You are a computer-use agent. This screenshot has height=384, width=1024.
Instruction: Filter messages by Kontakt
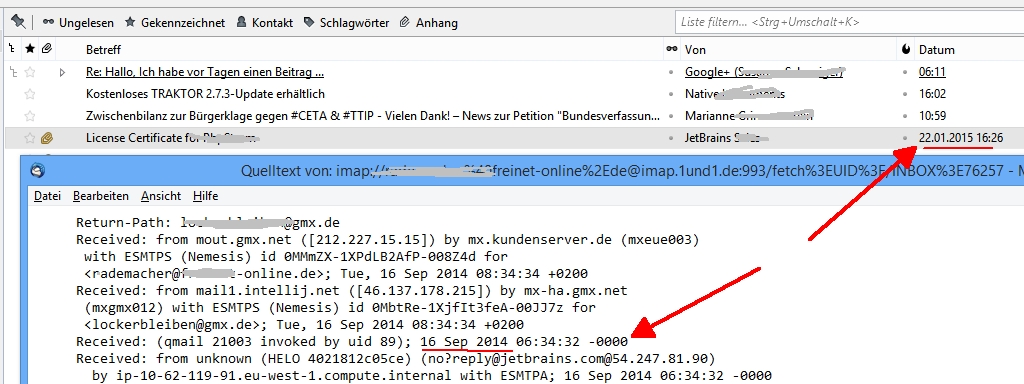pyautogui.click(x=264, y=23)
